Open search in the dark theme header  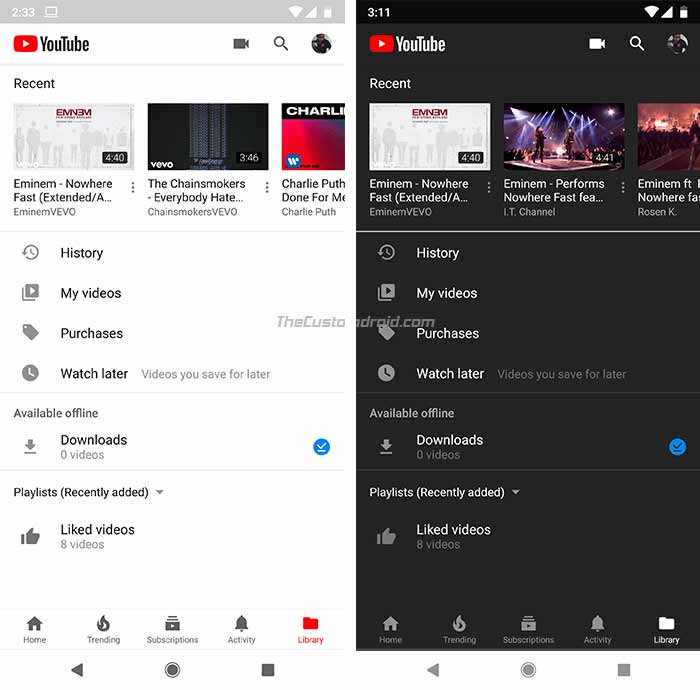click(637, 44)
